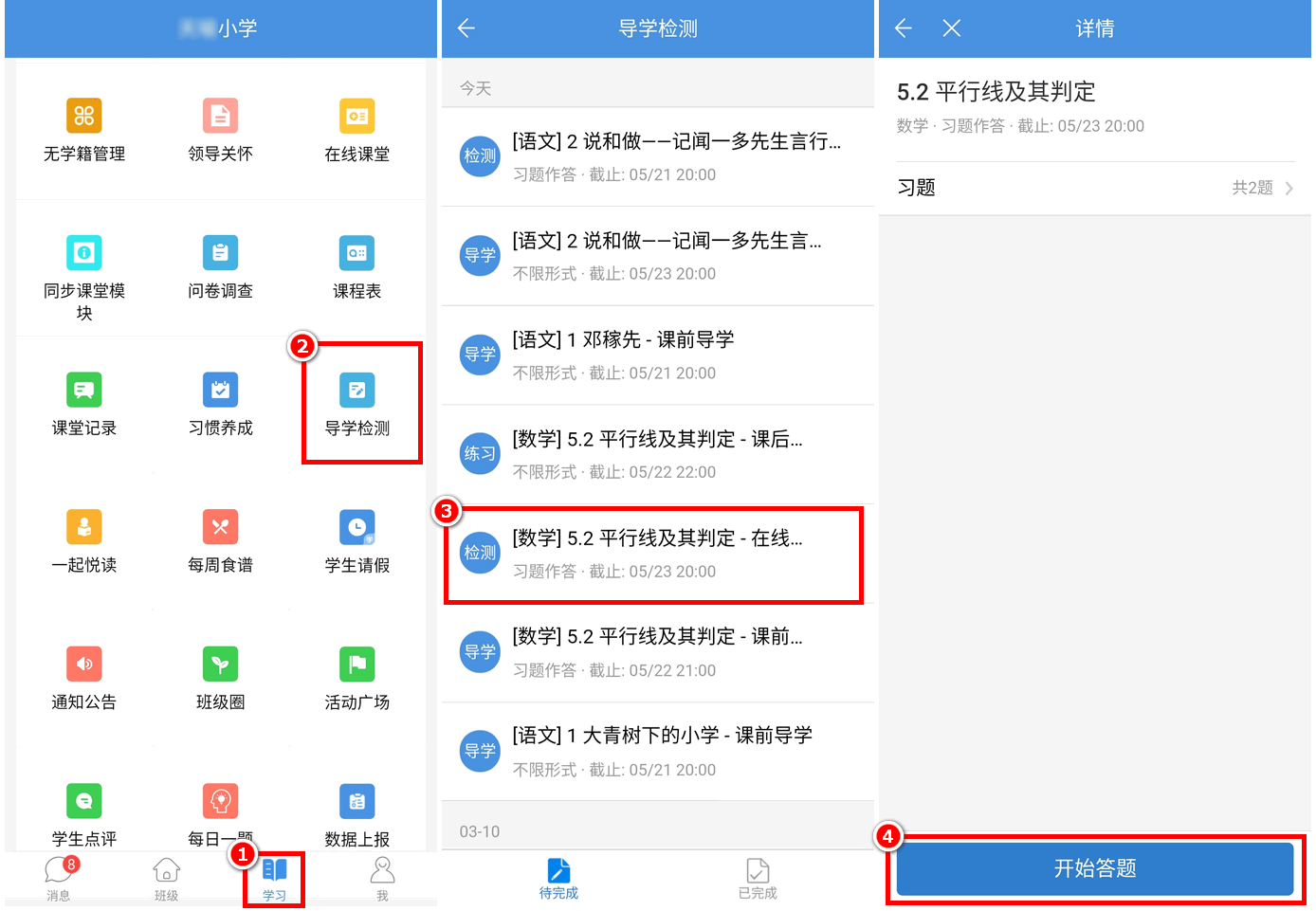Open the 学生请假 leave request icon

point(356,528)
